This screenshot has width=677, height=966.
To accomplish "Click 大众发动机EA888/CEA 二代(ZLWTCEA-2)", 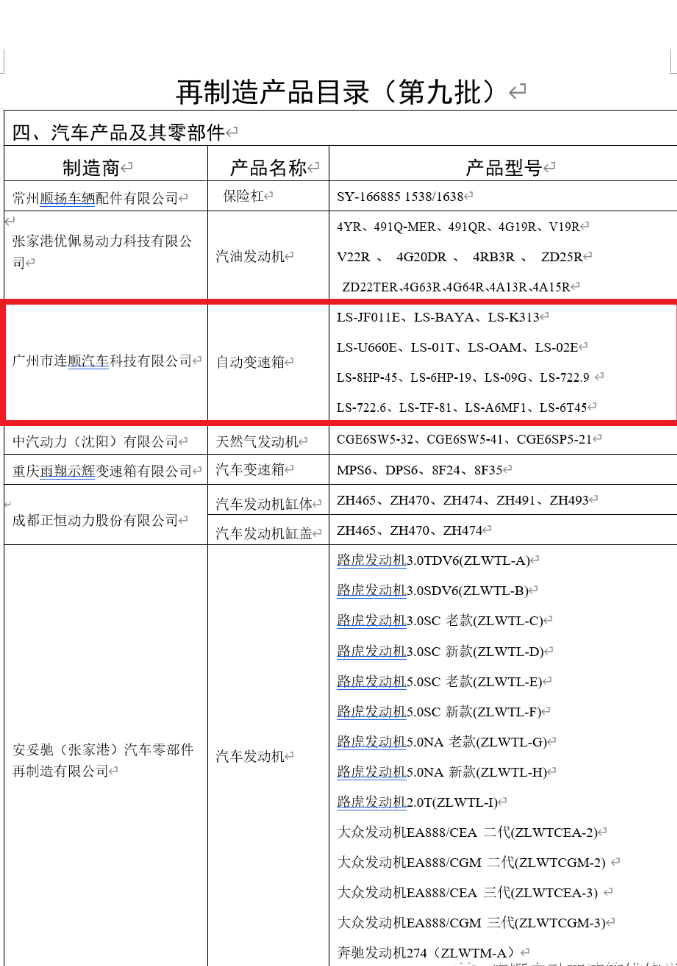I will (467, 832).
